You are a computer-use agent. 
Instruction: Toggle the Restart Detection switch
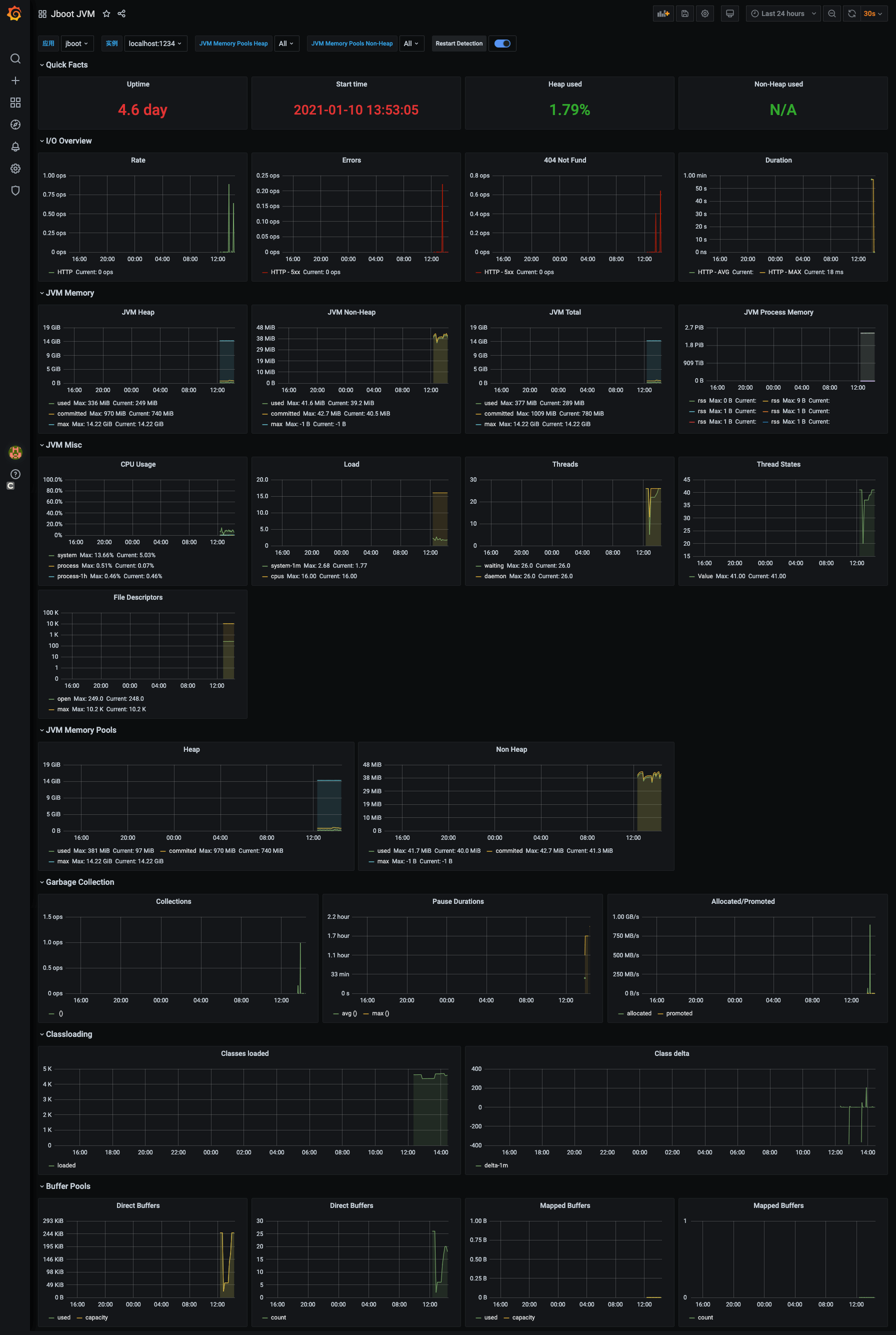(x=502, y=44)
